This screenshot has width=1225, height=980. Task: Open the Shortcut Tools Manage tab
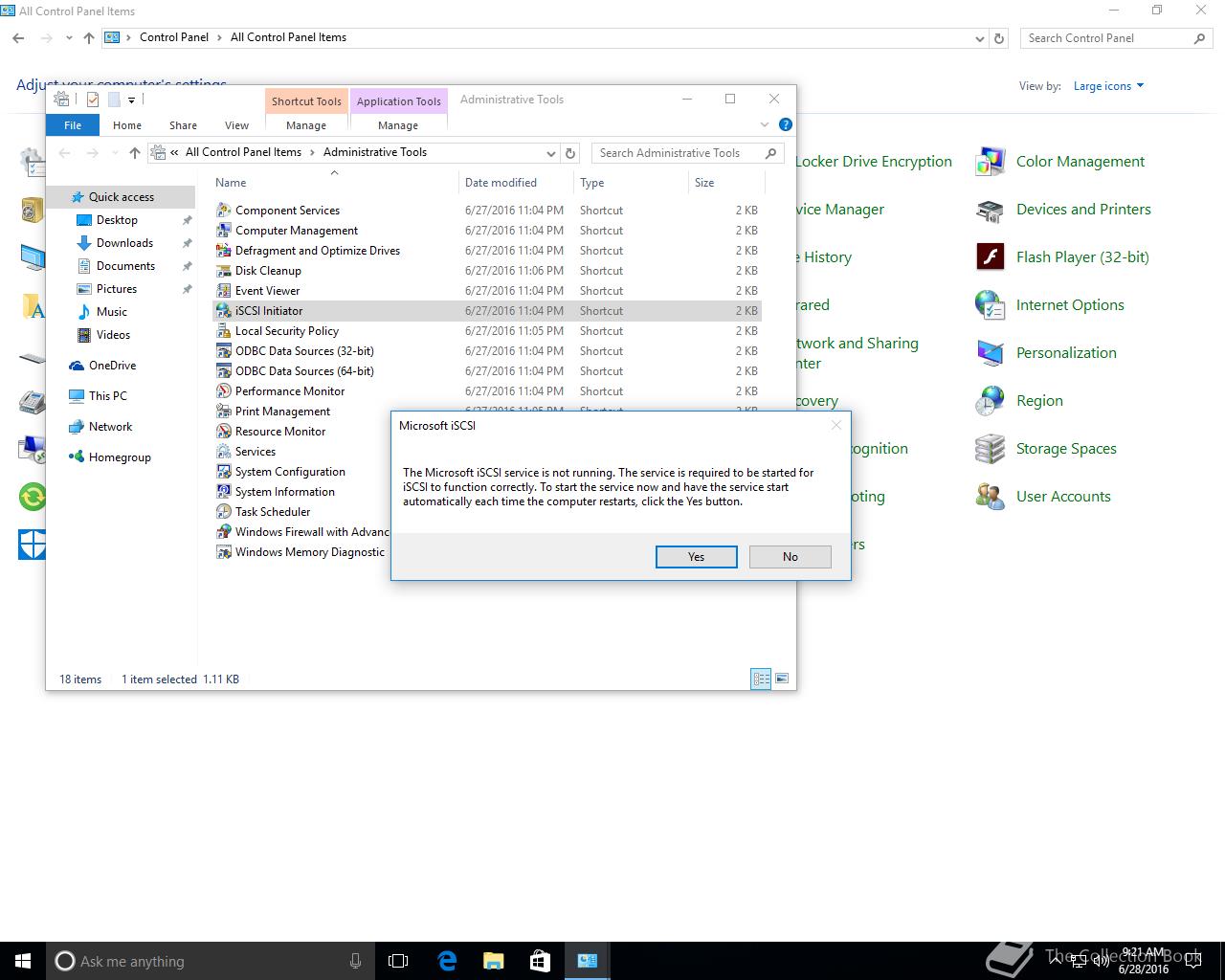306,125
